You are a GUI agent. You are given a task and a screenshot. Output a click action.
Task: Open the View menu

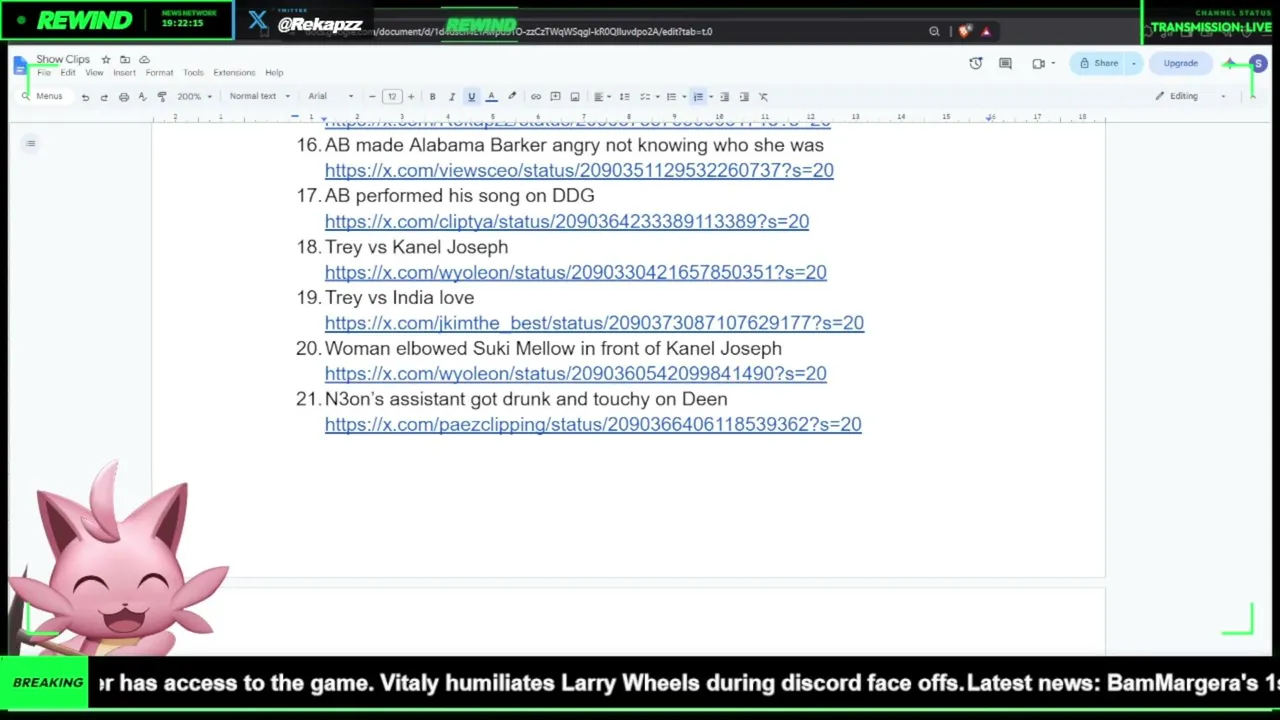tap(94, 73)
